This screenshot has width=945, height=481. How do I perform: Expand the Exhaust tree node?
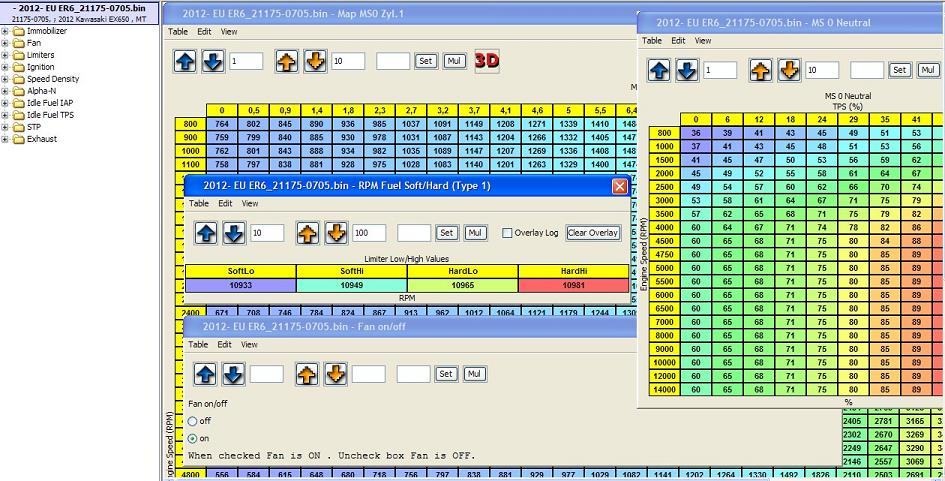(6, 139)
